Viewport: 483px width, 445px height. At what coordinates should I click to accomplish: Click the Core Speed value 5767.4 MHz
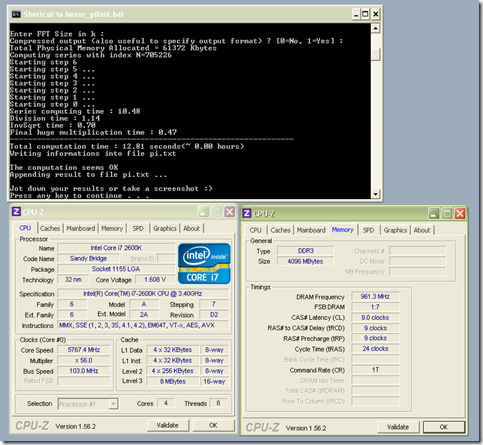[84, 350]
